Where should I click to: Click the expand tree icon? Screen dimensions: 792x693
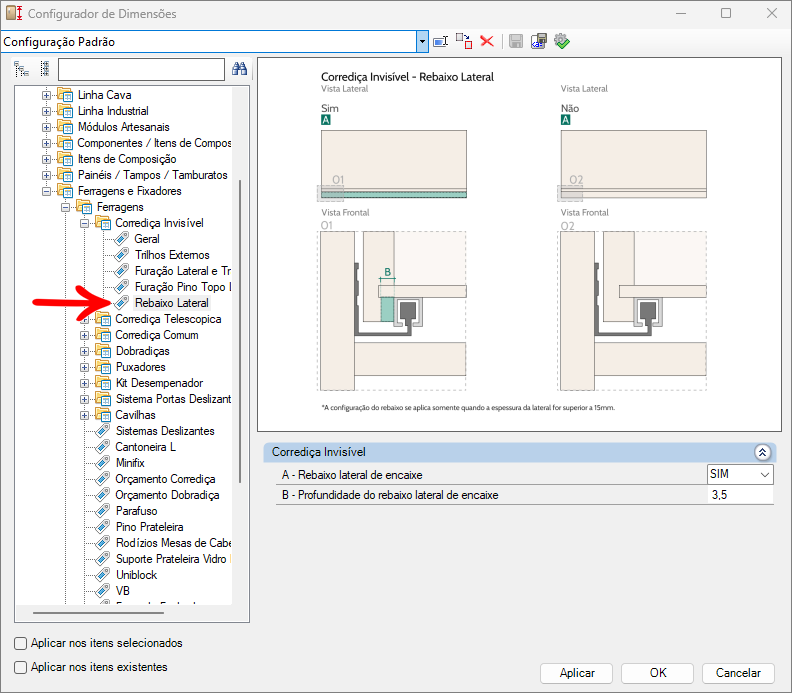(21, 69)
